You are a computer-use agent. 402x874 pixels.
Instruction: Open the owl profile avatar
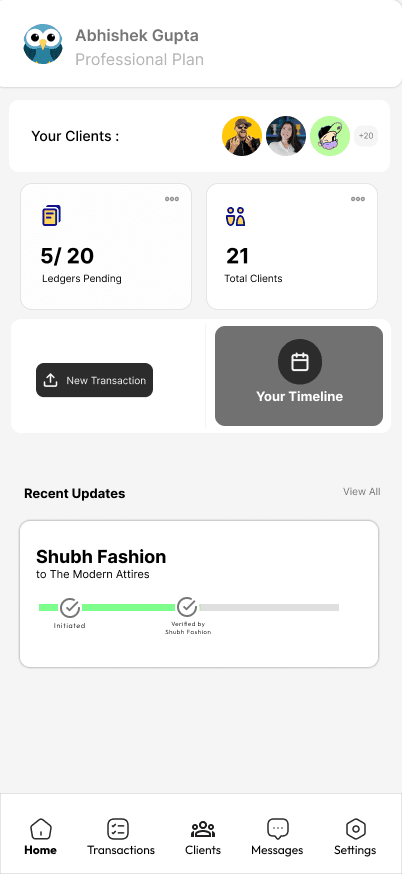pos(43,44)
